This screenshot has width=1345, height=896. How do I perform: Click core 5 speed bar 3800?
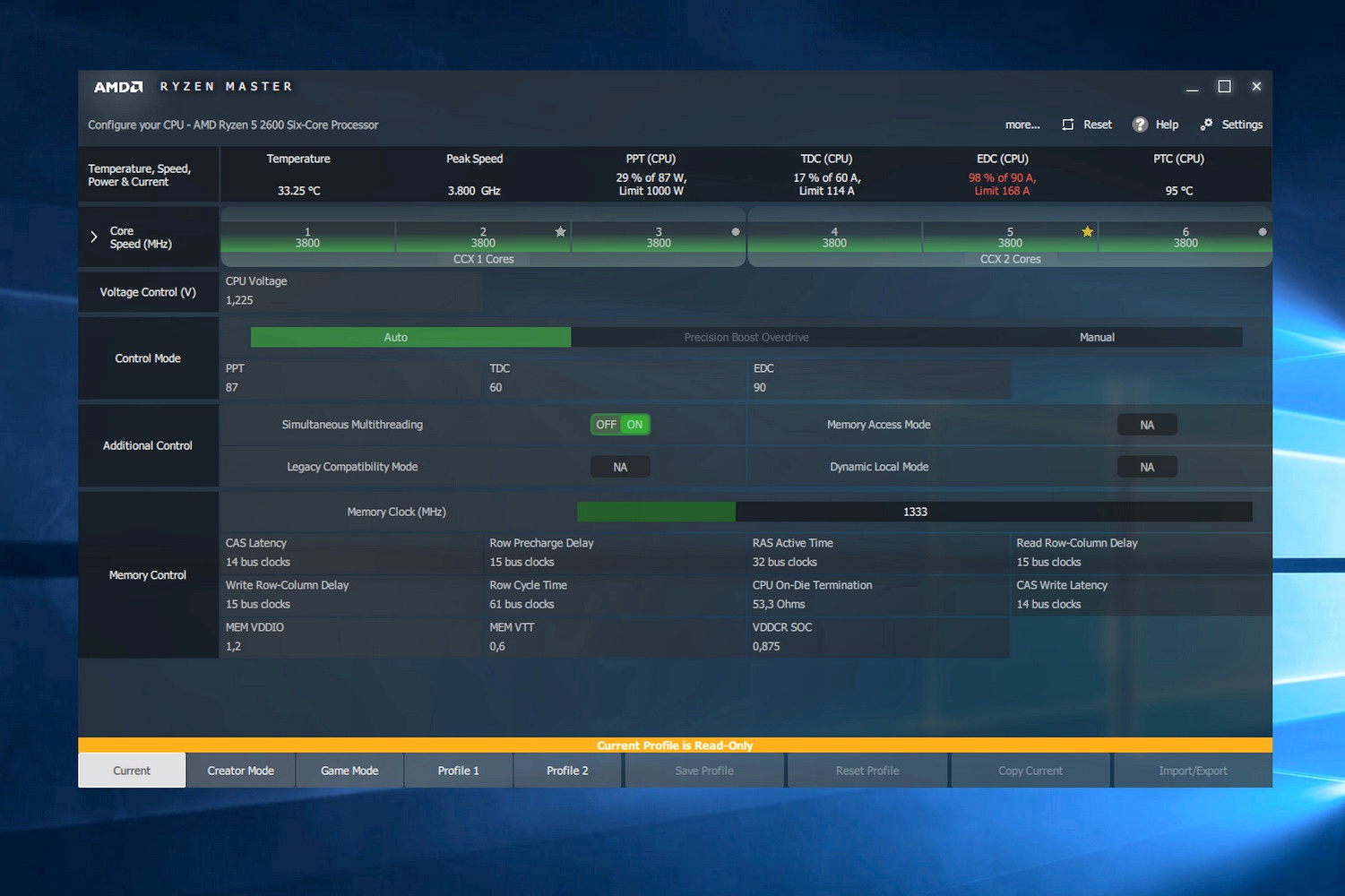(x=1010, y=237)
